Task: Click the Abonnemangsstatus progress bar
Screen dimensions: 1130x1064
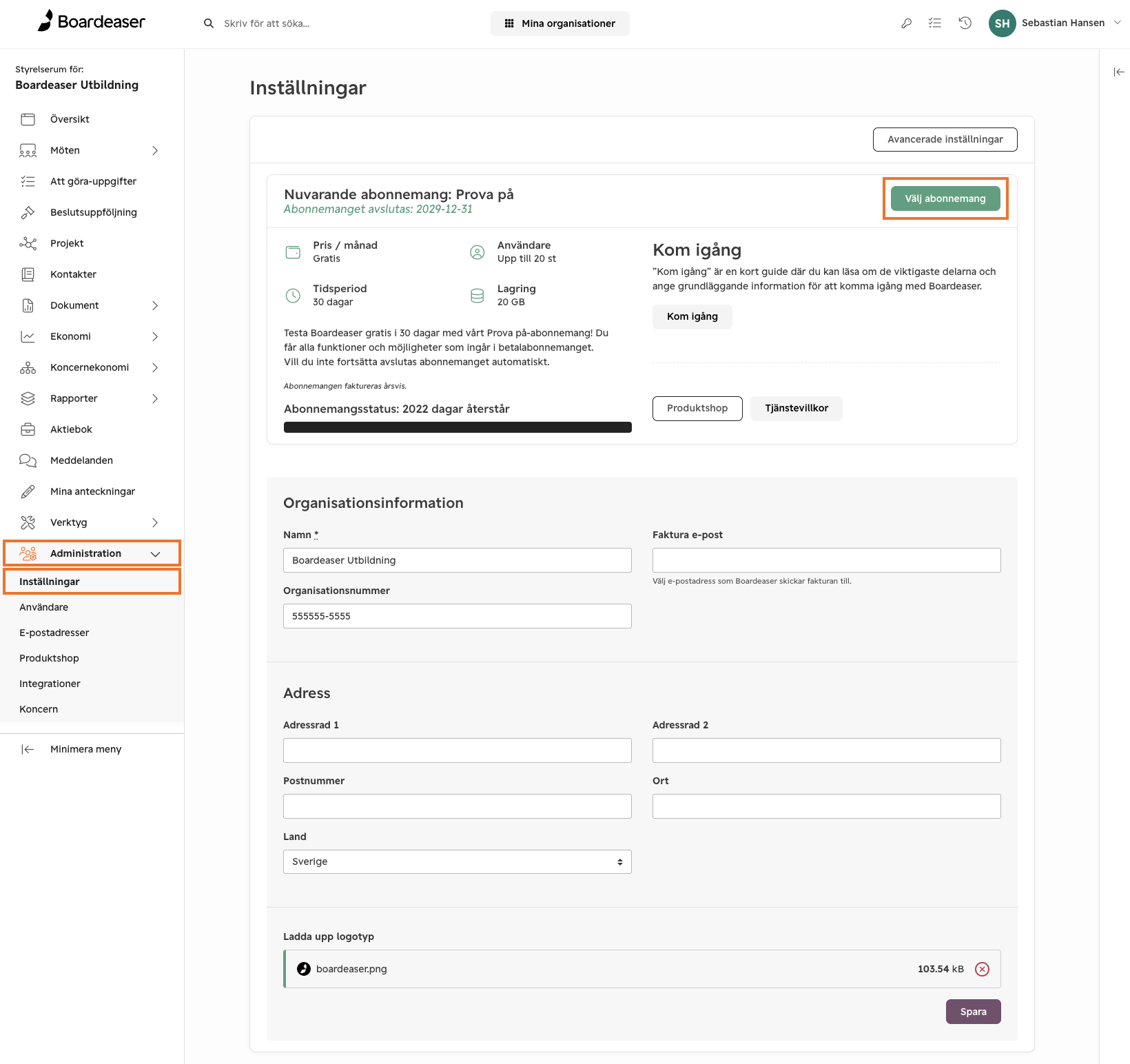Action: 458,427
